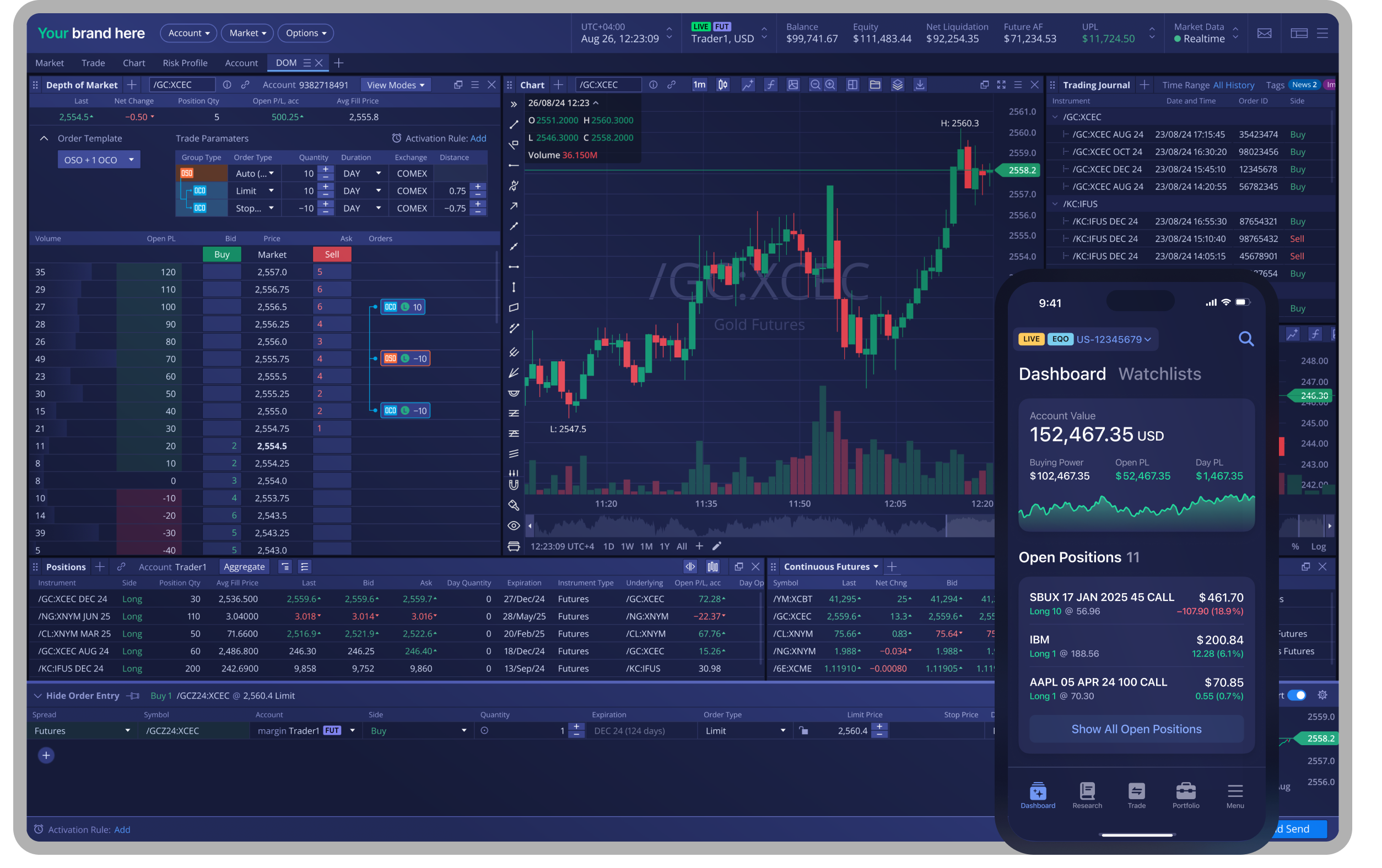Click the chart zoom-in magnifier icon
Screen dimensions: 1382x868
pos(830,85)
